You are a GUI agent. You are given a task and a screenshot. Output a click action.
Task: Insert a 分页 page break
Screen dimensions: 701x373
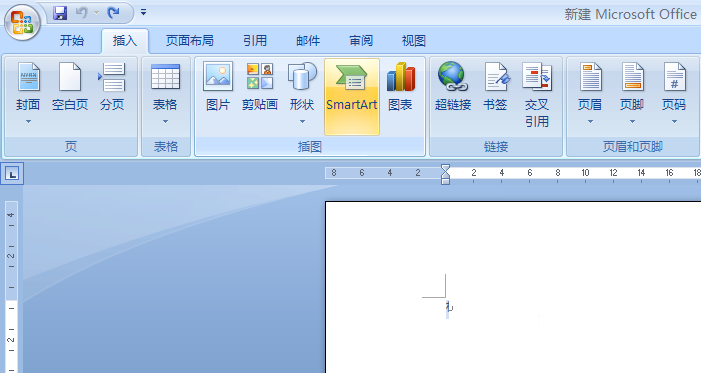click(x=112, y=88)
